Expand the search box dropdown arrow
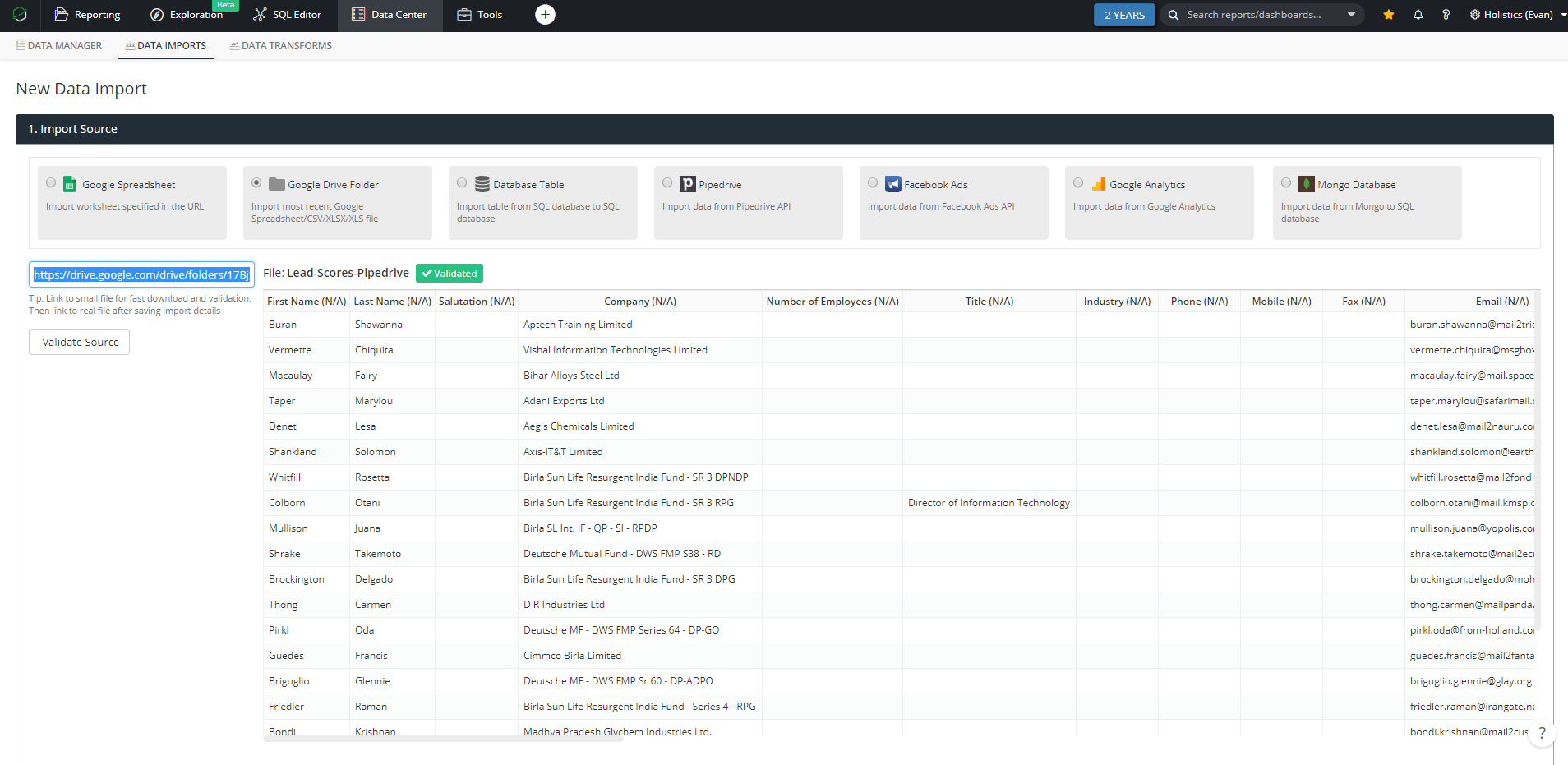1568x765 pixels. click(x=1352, y=15)
